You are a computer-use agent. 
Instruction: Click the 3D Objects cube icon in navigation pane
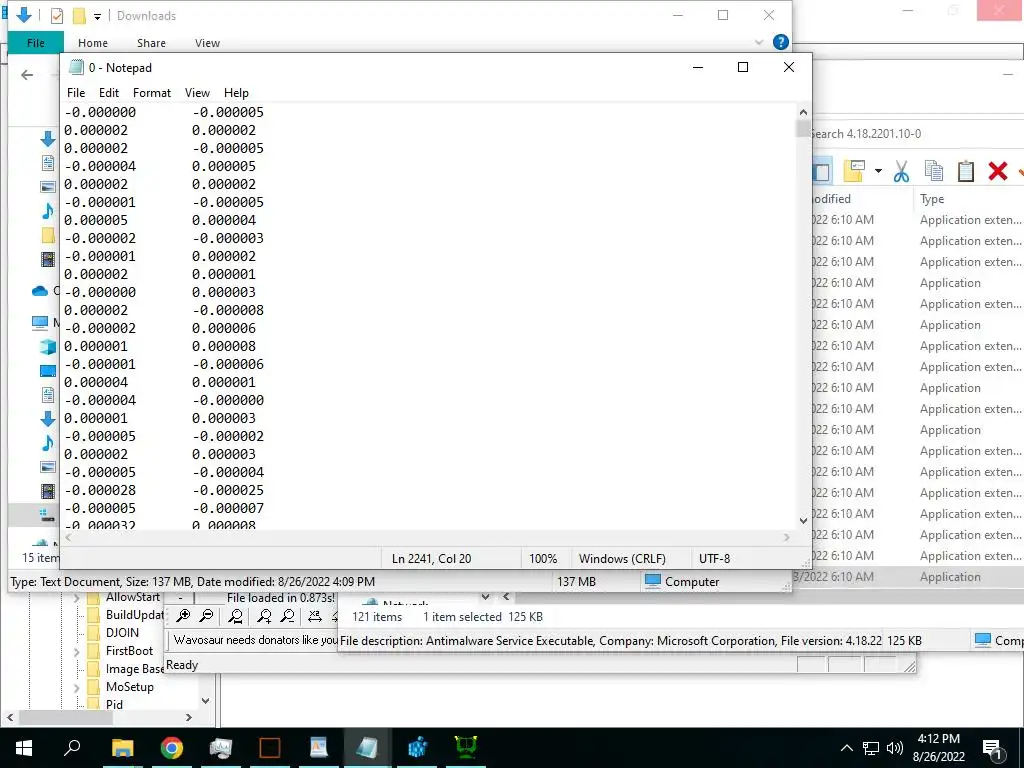(48, 347)
